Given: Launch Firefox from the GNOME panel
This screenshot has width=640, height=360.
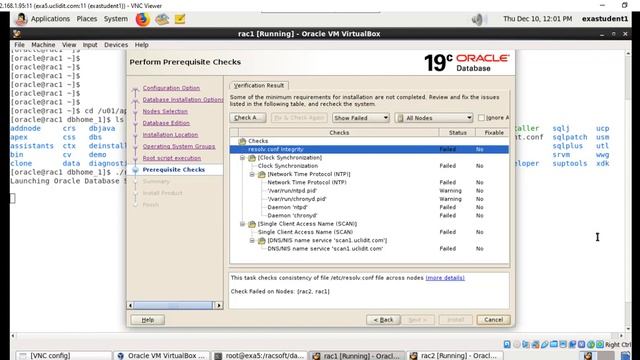Looking at the screenshot, I should tap(142, 19).
